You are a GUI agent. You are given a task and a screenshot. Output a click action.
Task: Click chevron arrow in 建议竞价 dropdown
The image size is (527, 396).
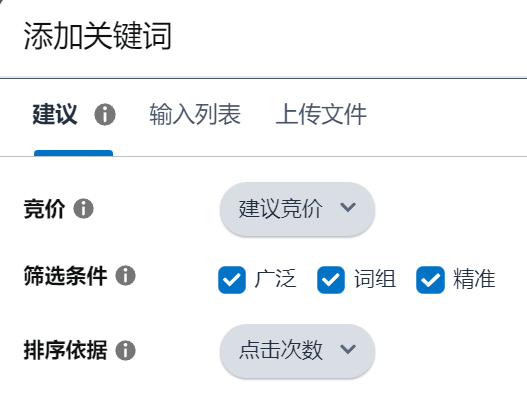348,207
